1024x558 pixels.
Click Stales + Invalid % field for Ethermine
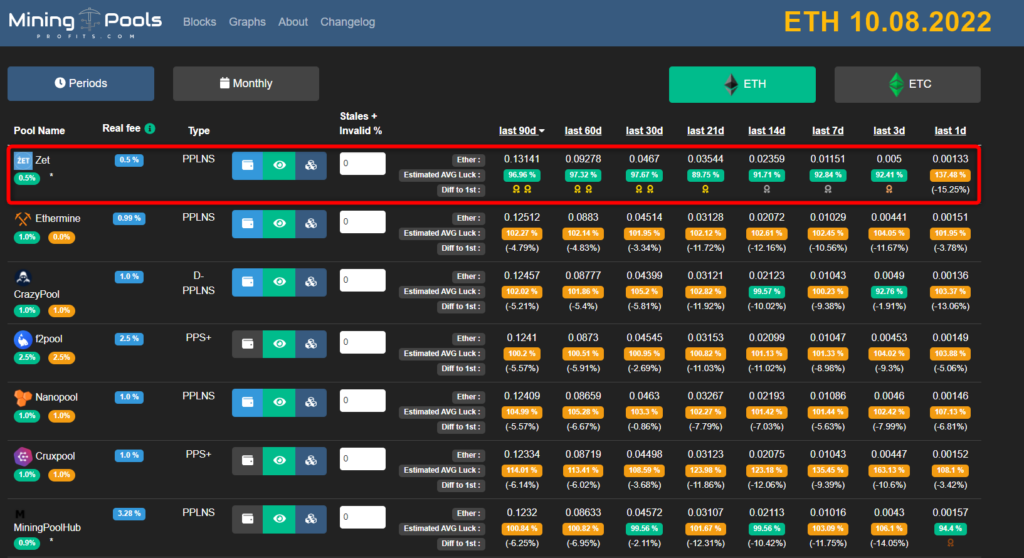pos(362,223)
